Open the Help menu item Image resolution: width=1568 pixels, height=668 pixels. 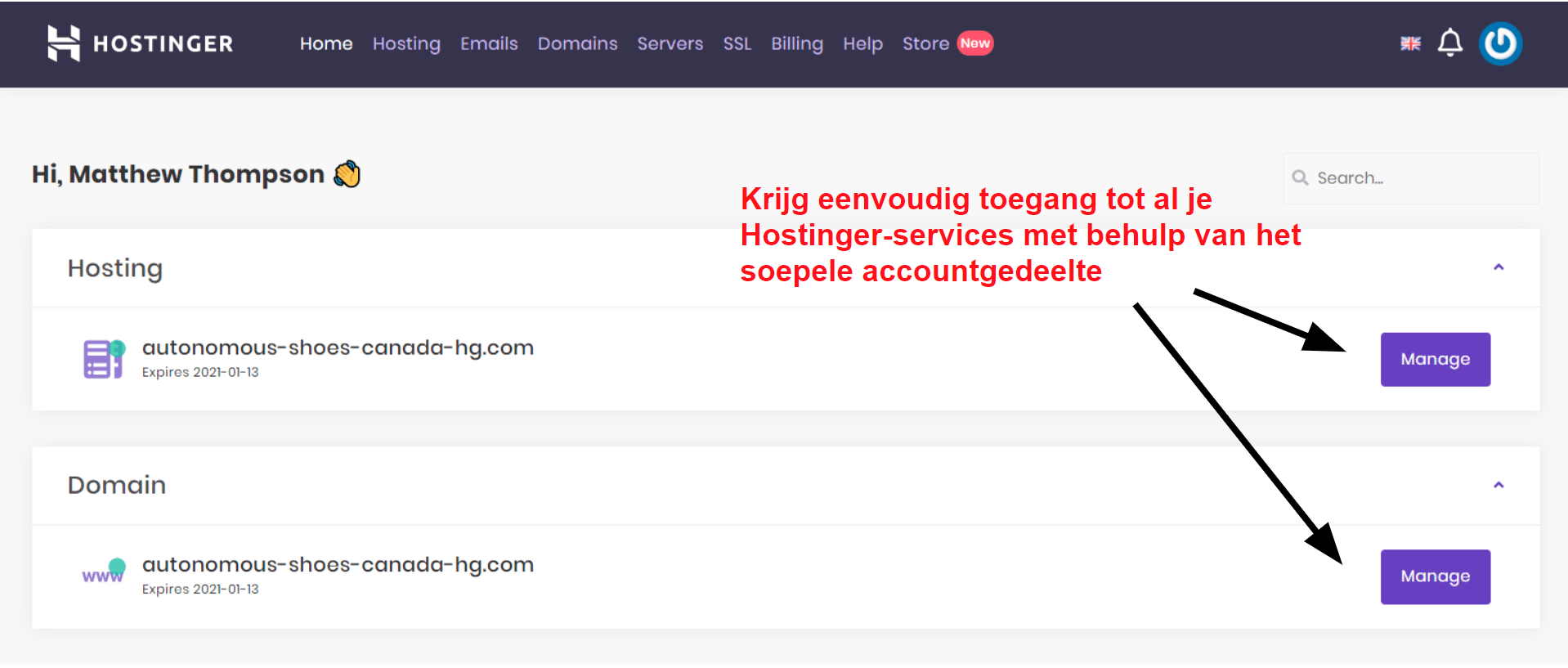(862, 43)
